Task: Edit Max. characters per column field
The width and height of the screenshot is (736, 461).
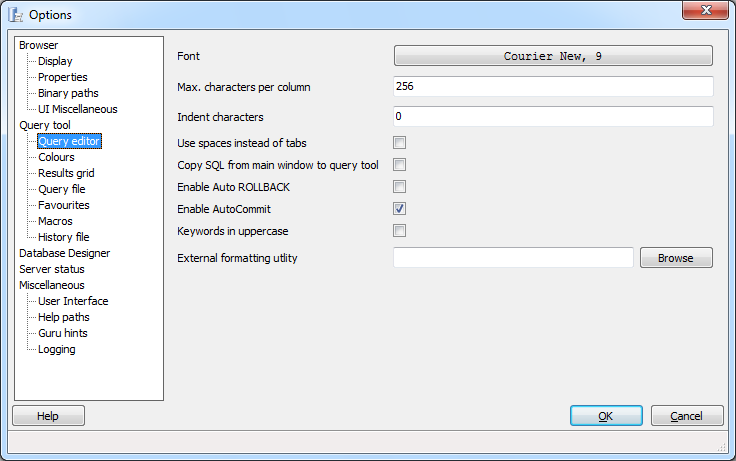Action: tap(553, 87)
